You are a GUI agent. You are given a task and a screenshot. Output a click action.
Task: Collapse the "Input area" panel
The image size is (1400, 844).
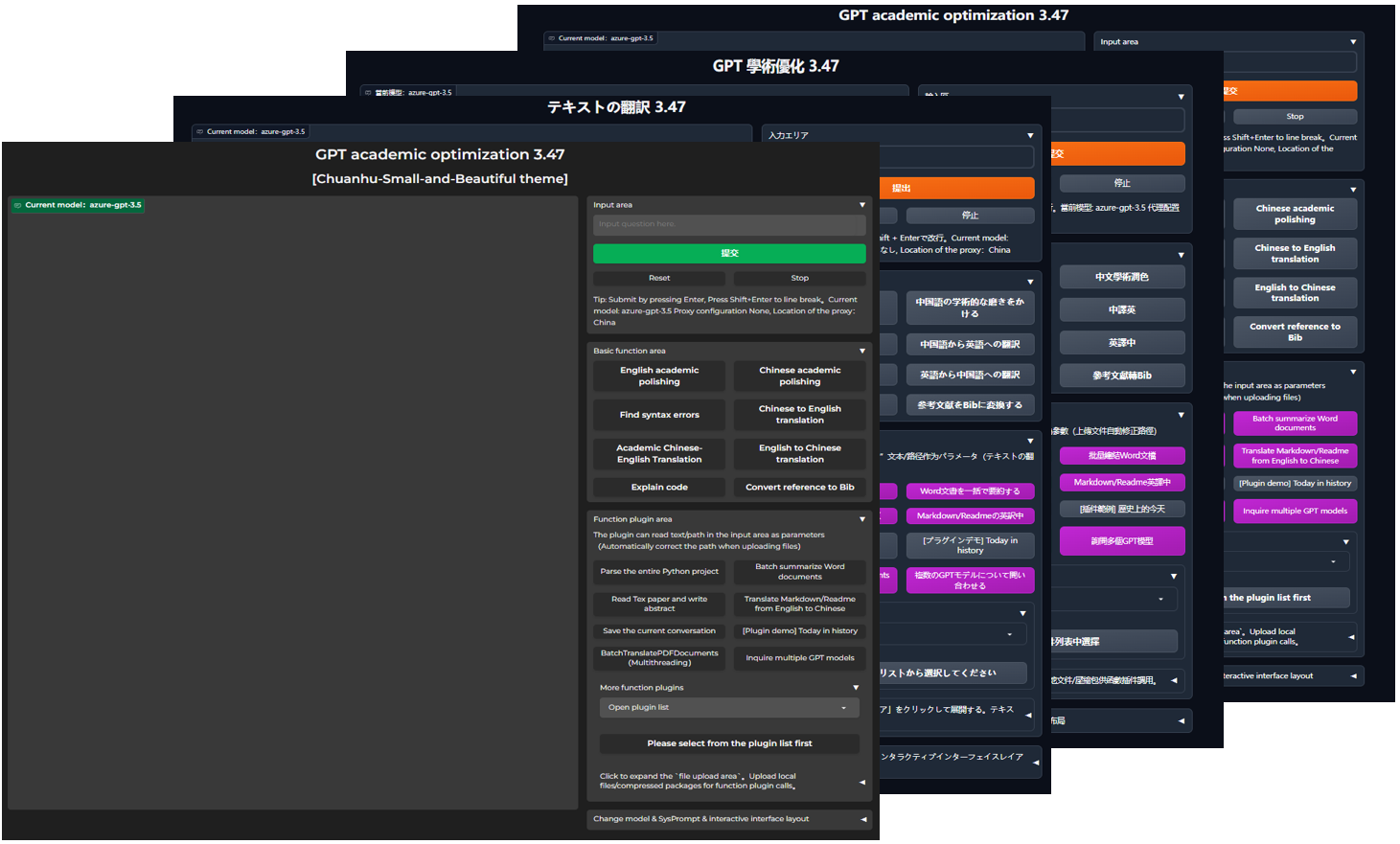point(861,204)
